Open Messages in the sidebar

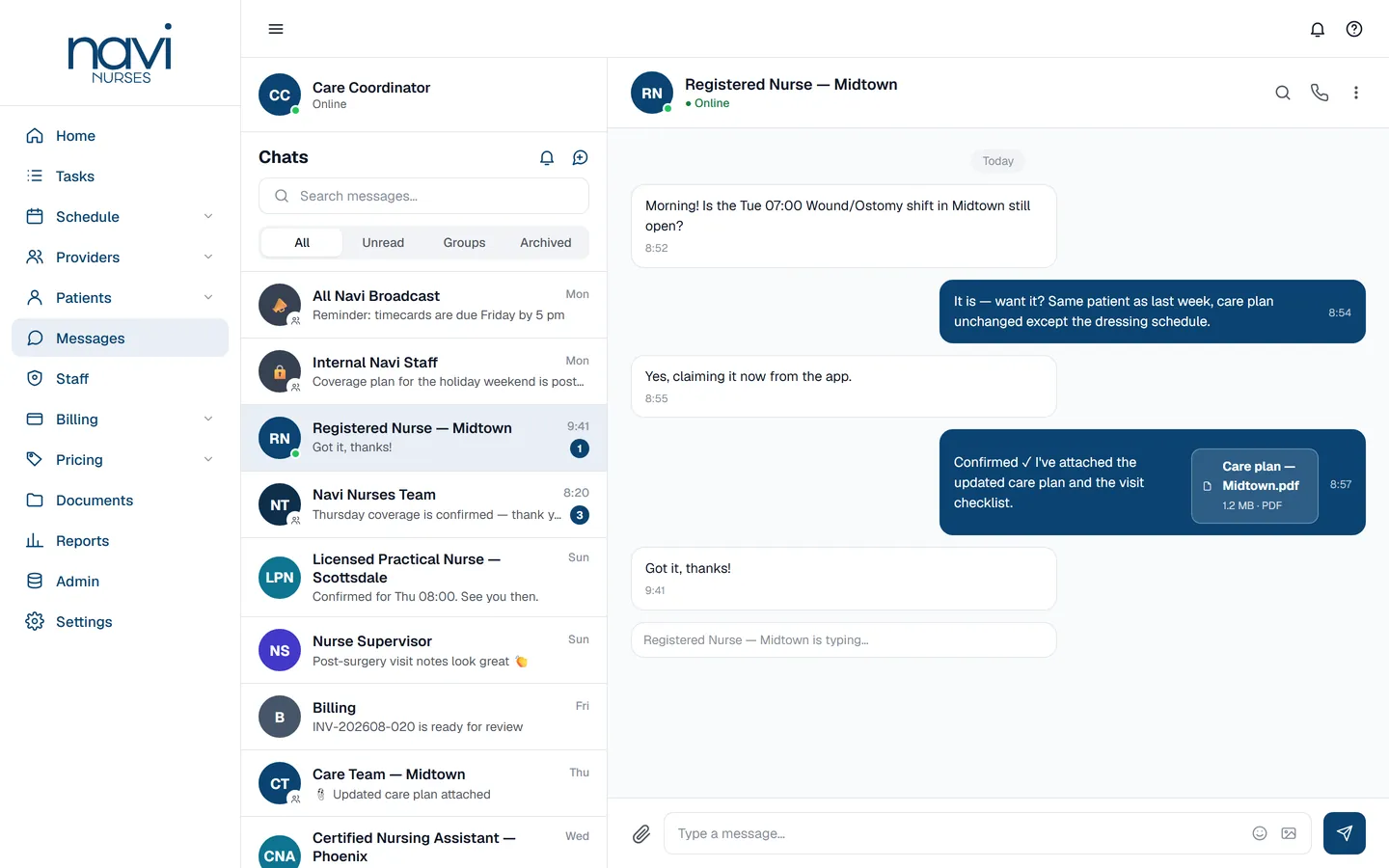click(x=120, y=339)
